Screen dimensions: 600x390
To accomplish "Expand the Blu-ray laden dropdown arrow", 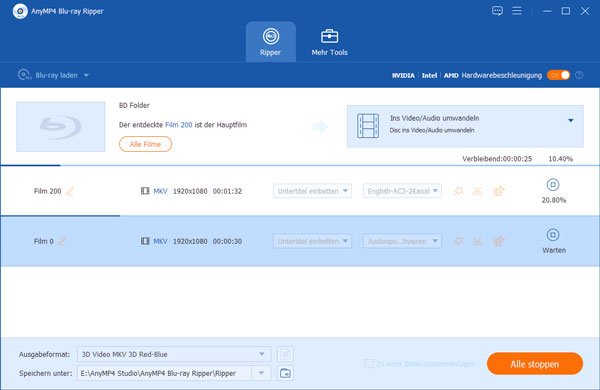I will point(86,75).
